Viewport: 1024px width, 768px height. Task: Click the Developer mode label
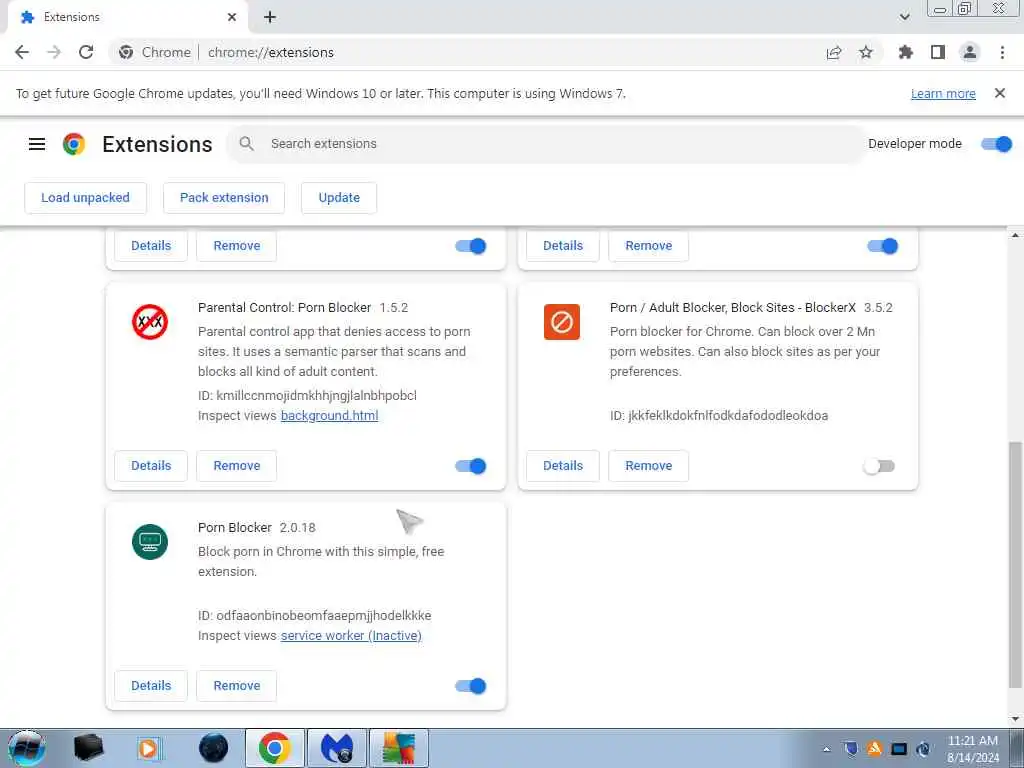(915, 144)
